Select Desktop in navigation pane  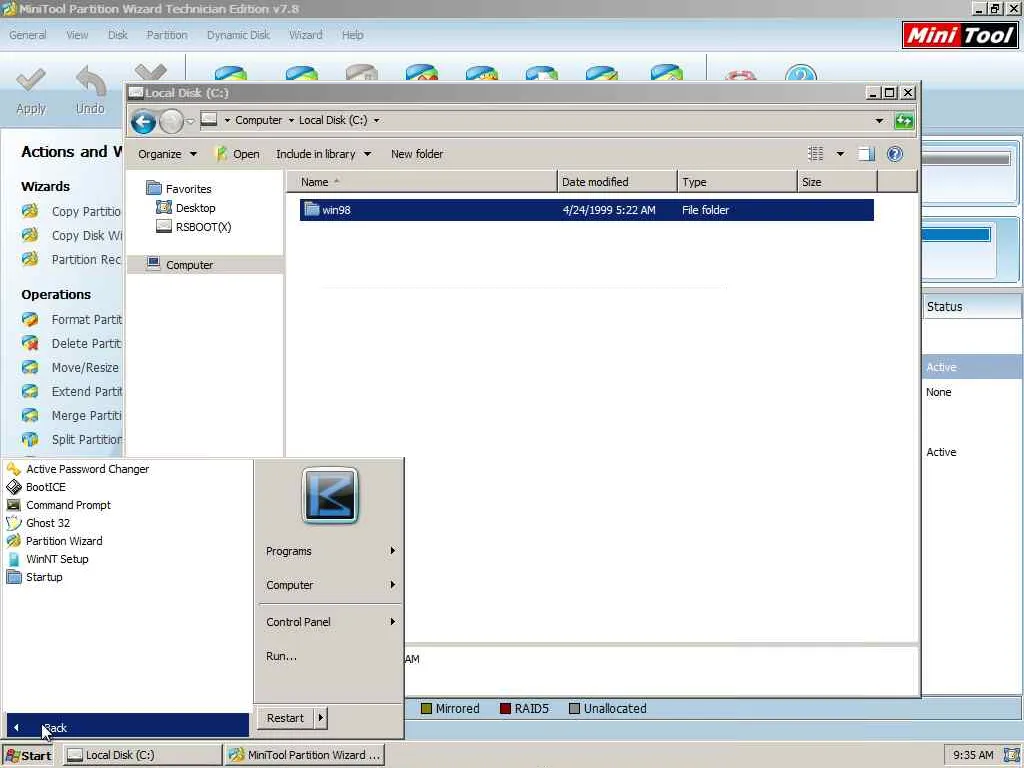pos(186,208)
